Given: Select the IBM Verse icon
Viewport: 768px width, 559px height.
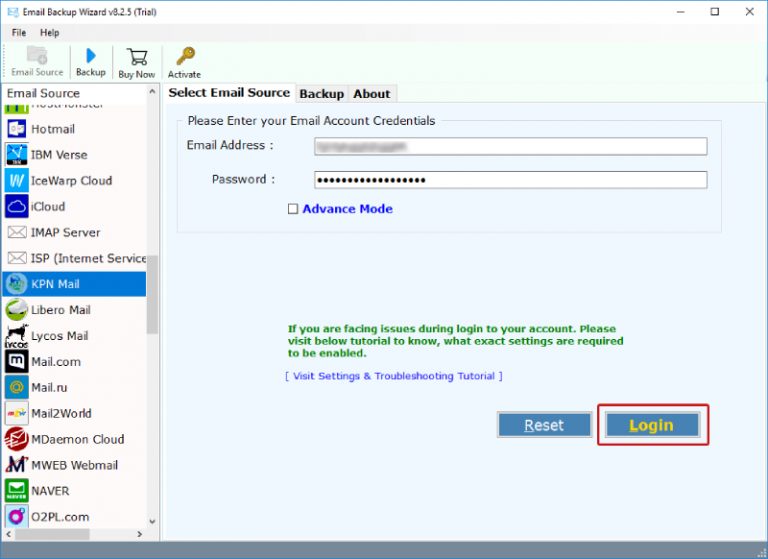Looking at the screenshot, I should click(16, 155).
